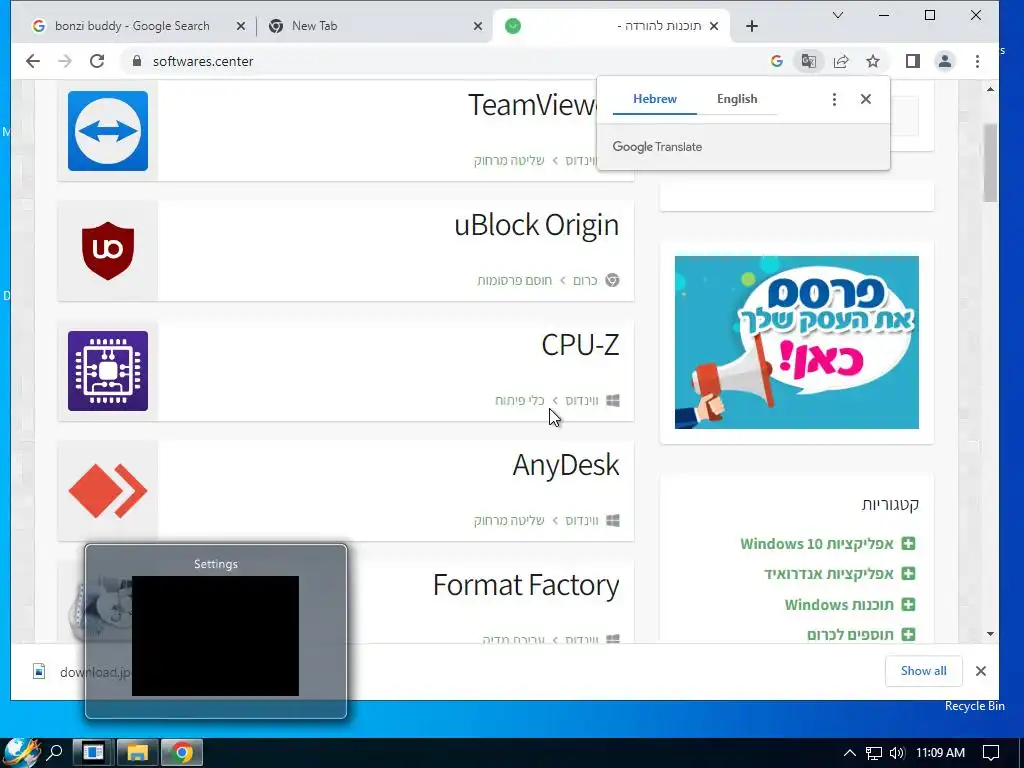
Task: Open a new browser tab with plus
Action: (752, 26)
